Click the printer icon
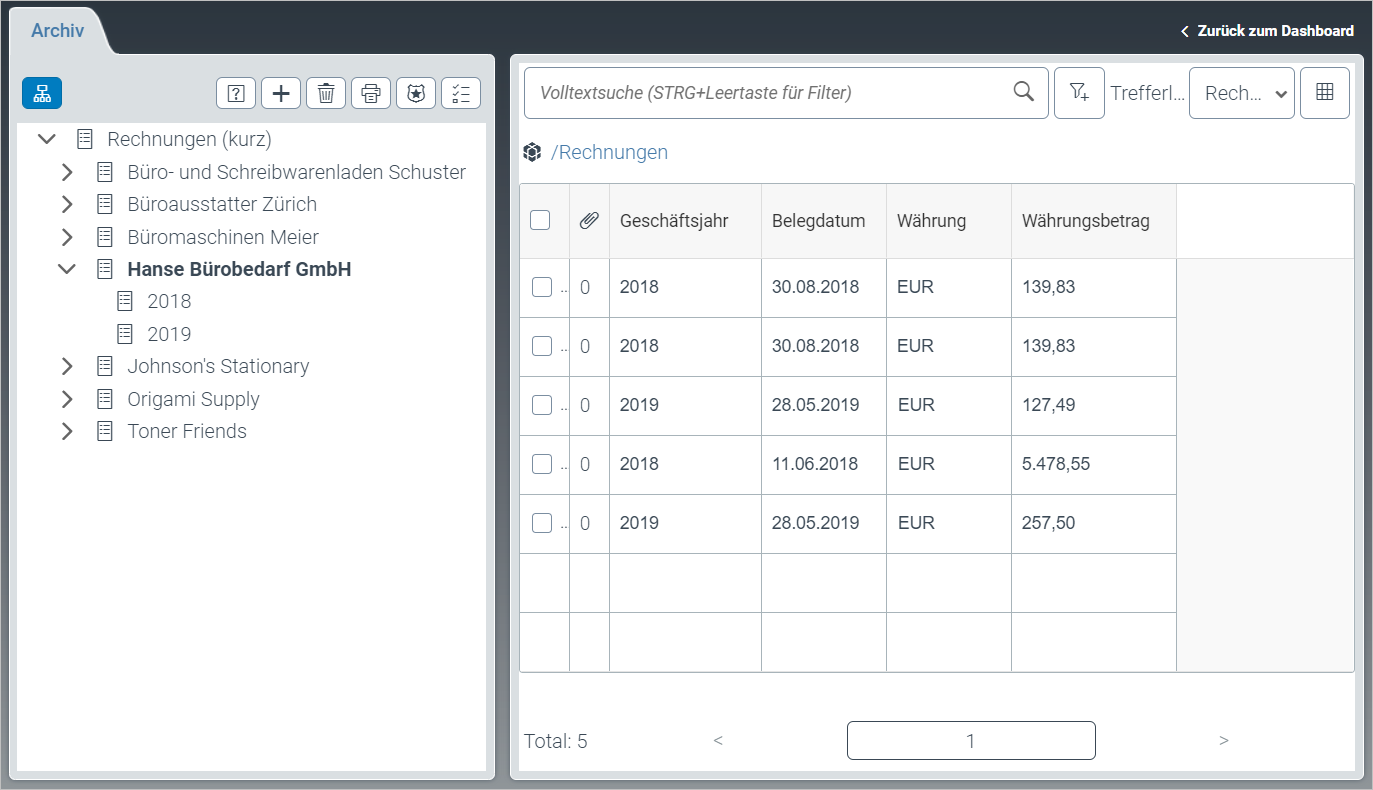This screenshot has height=790, width=1373. (x=371, y=93)
